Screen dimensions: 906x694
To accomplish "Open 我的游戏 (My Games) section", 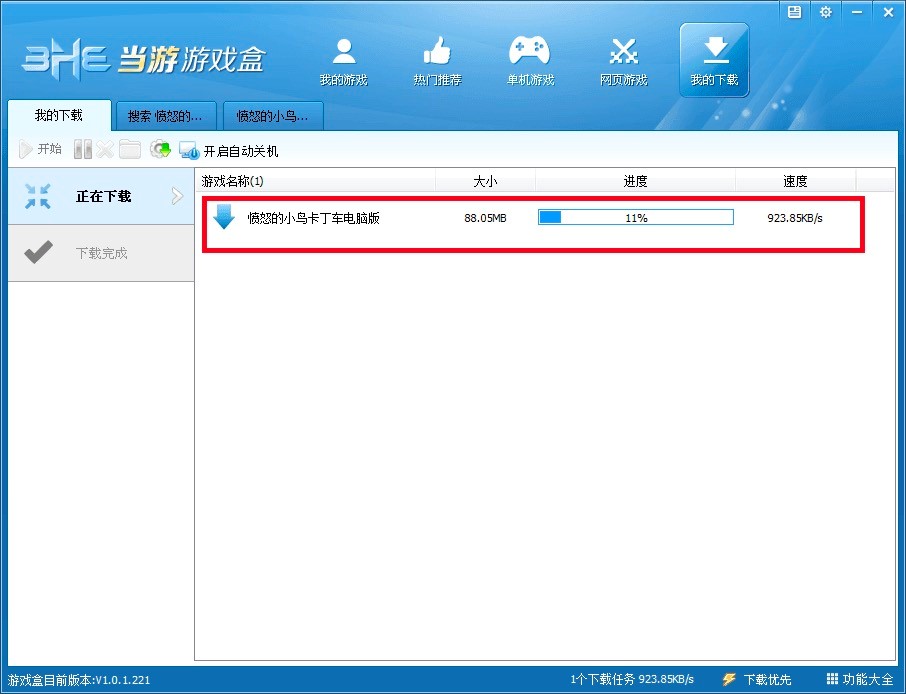I will [344, 61].
